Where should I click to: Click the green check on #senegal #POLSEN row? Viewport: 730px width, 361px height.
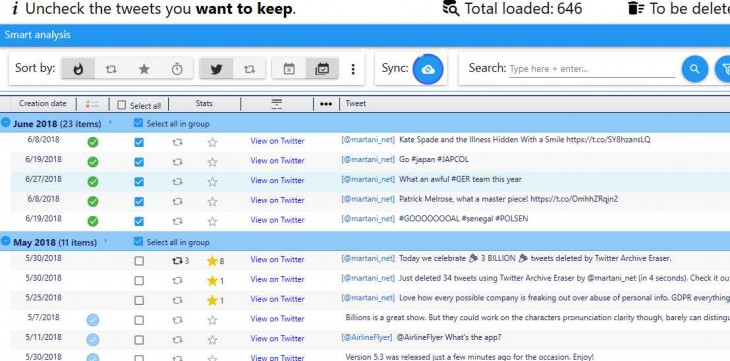[x=93, y=221]
